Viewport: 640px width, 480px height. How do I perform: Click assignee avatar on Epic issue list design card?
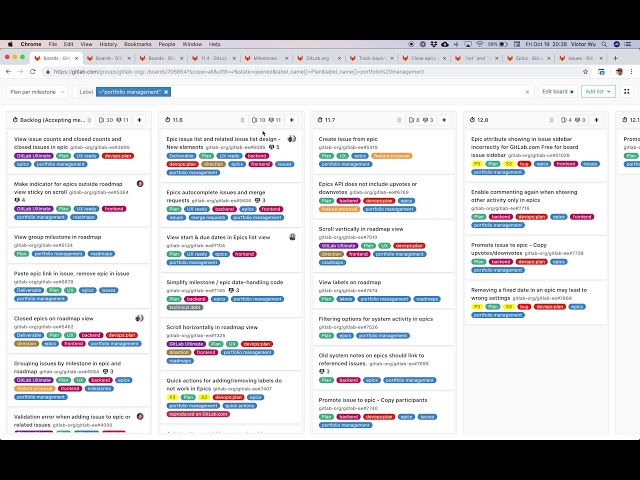(x=291, y=139)
